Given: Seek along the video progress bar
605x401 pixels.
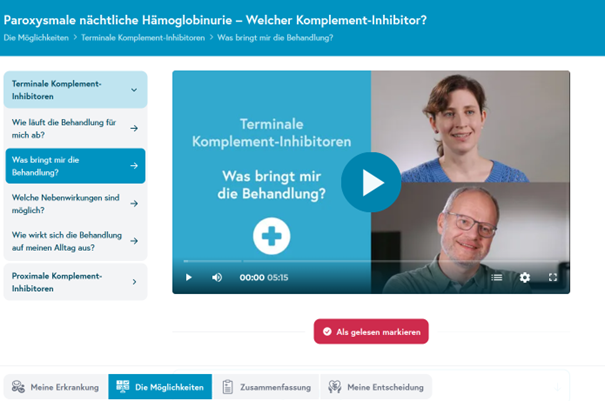Looking at the screenshot, I should [x=371, y=261].
